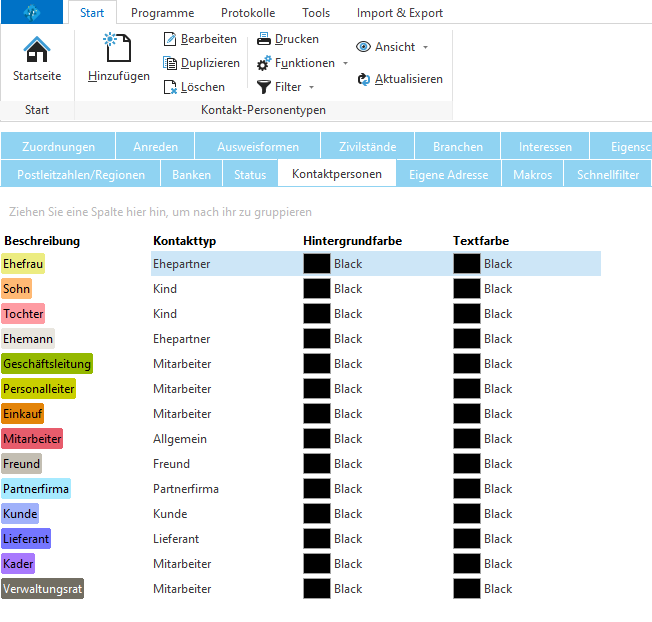Click the Duplizieren icon
The image size is (652, 622).
pyautogui.click(x=169, y=63)
